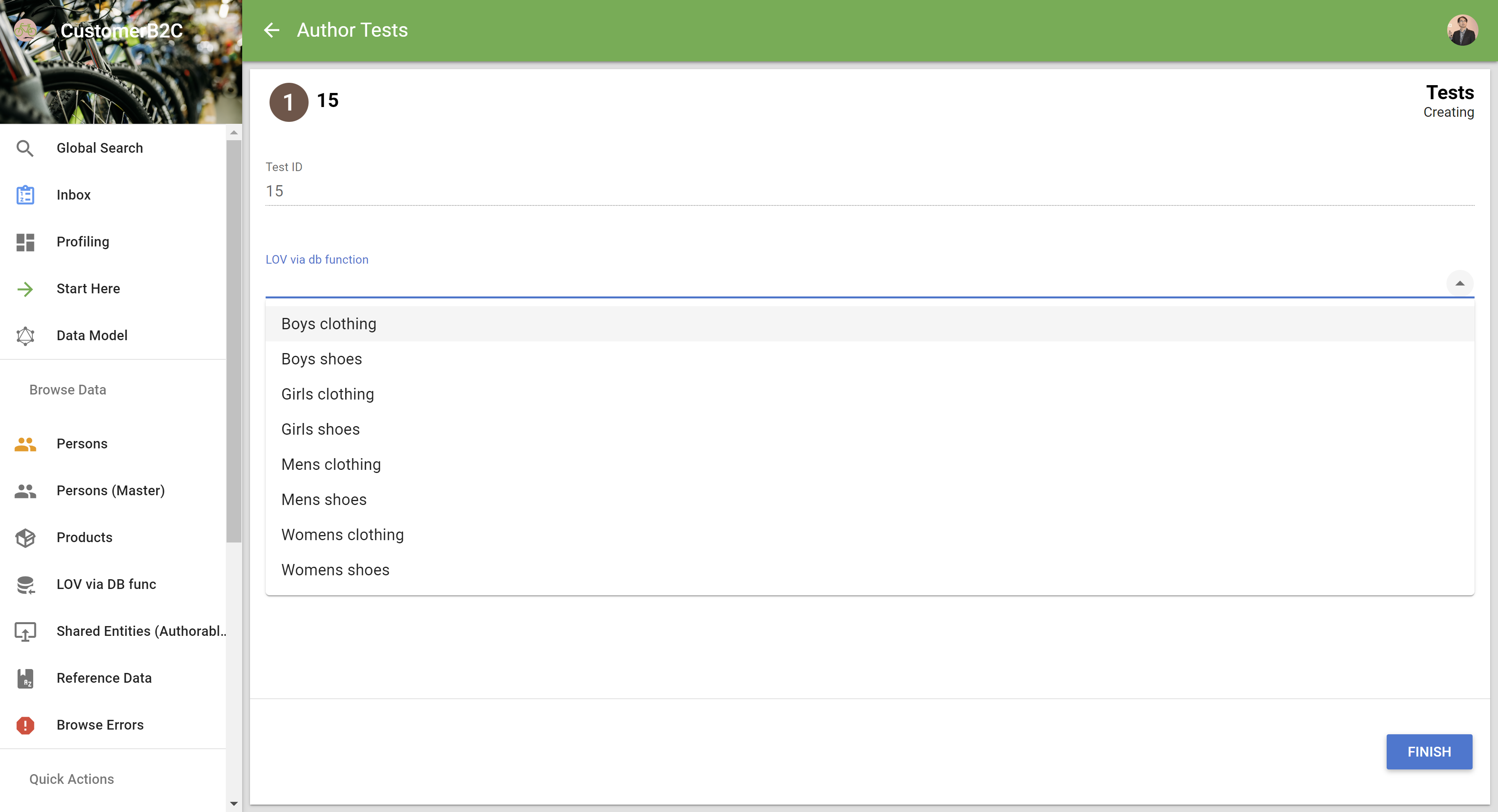Click the Profiling dashboard icon

(25, 242)
